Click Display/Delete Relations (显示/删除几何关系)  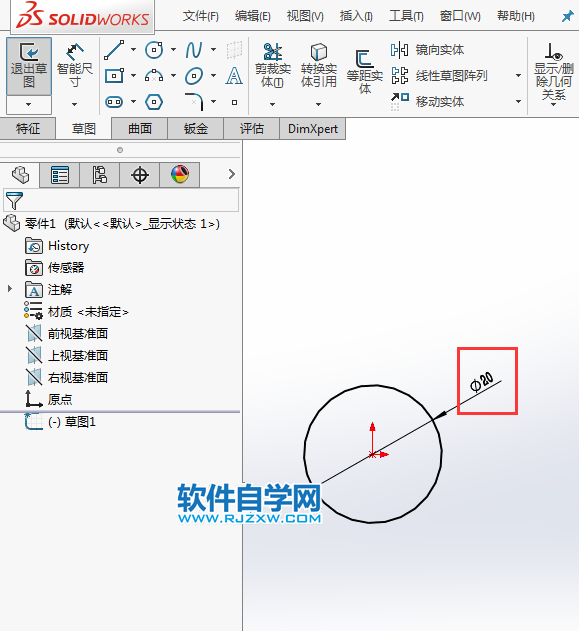(553, 72)
